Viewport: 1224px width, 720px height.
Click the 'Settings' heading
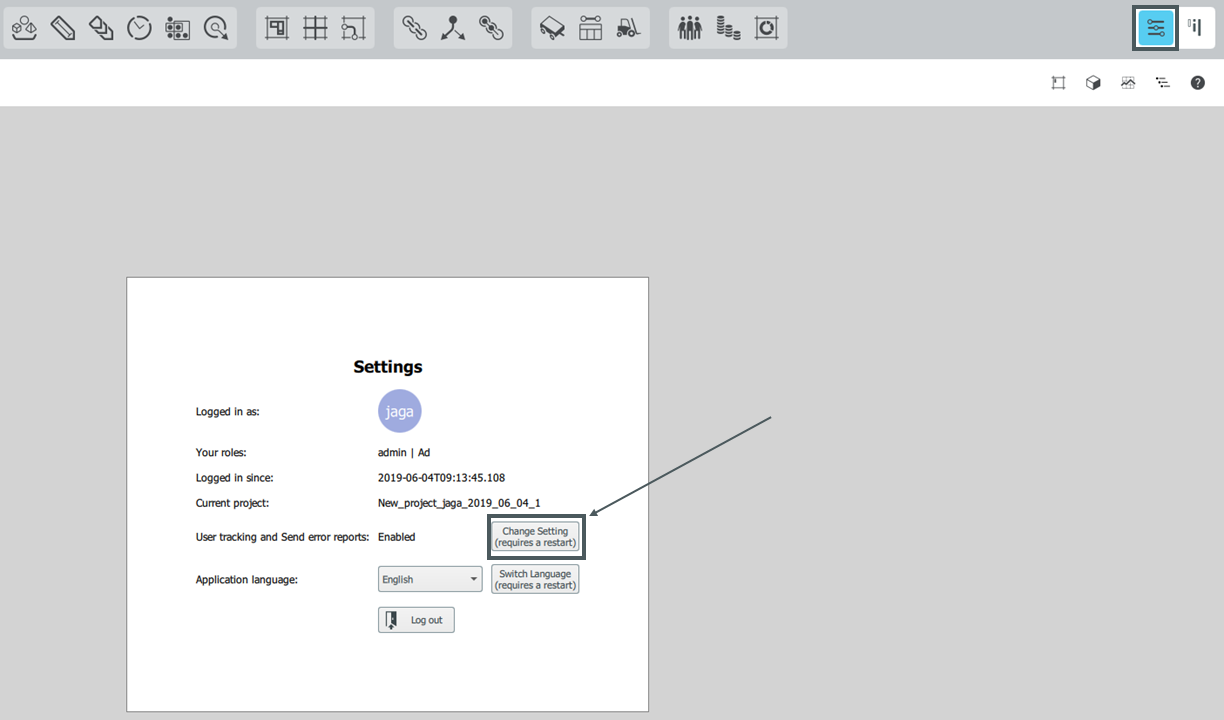pos(388,367)
